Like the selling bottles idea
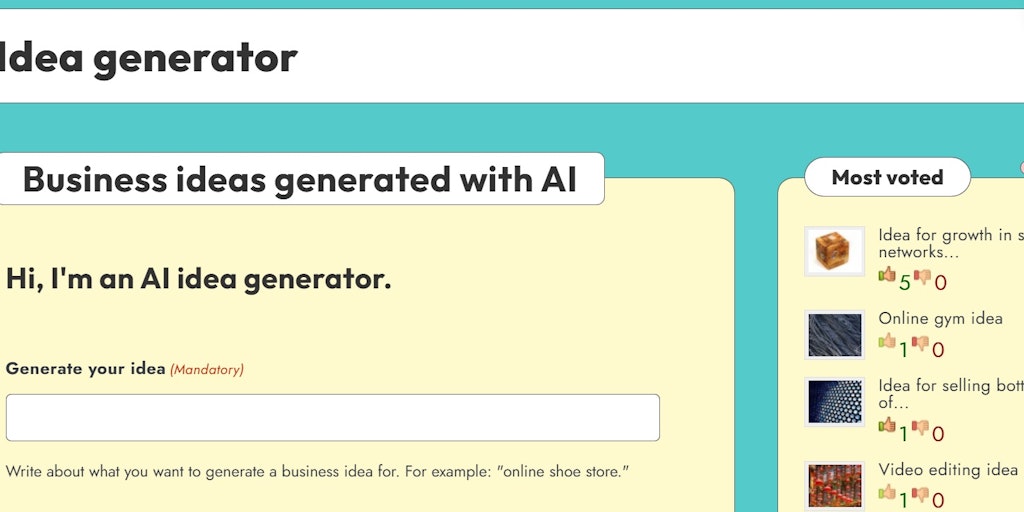The width and height of the screenshot is (1024, 512). pos(887,425)
